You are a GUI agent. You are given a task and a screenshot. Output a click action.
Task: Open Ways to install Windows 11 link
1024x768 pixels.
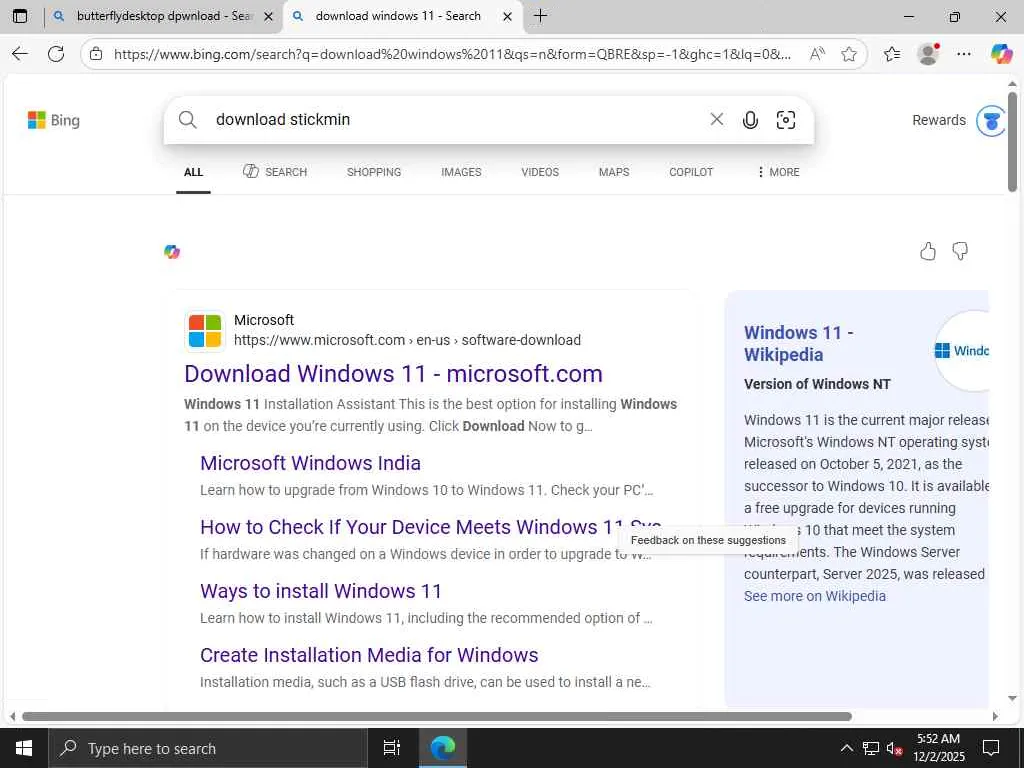(x=321, y=591)
